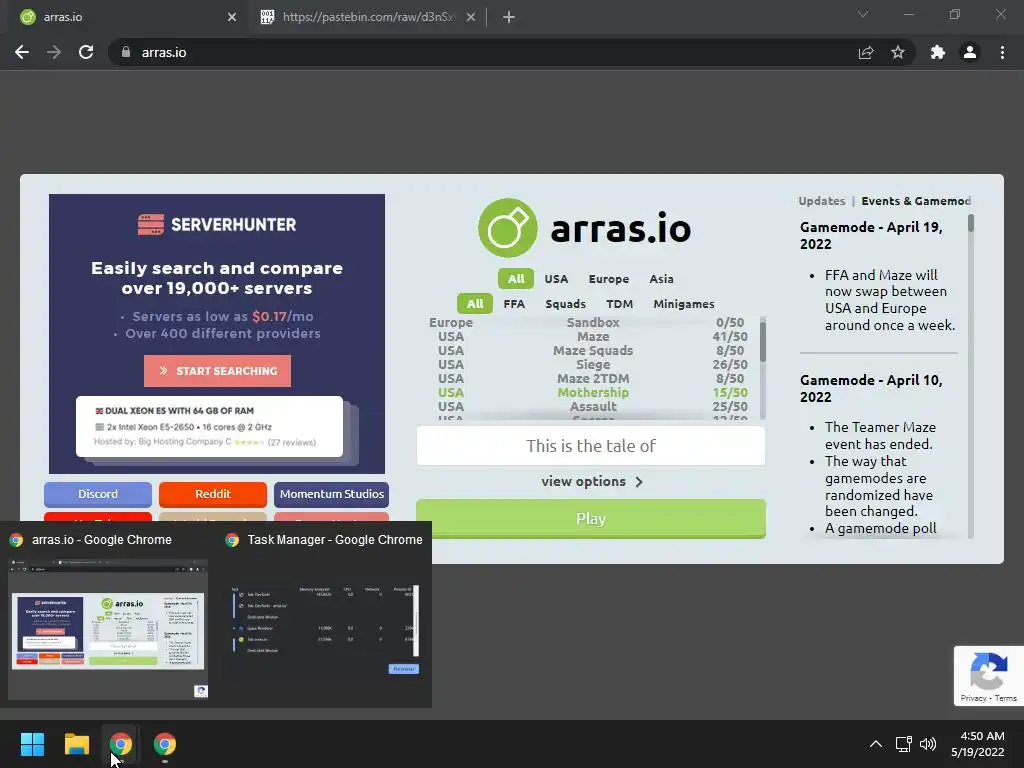Select the Europe Sandbox server row

point(587,323)
